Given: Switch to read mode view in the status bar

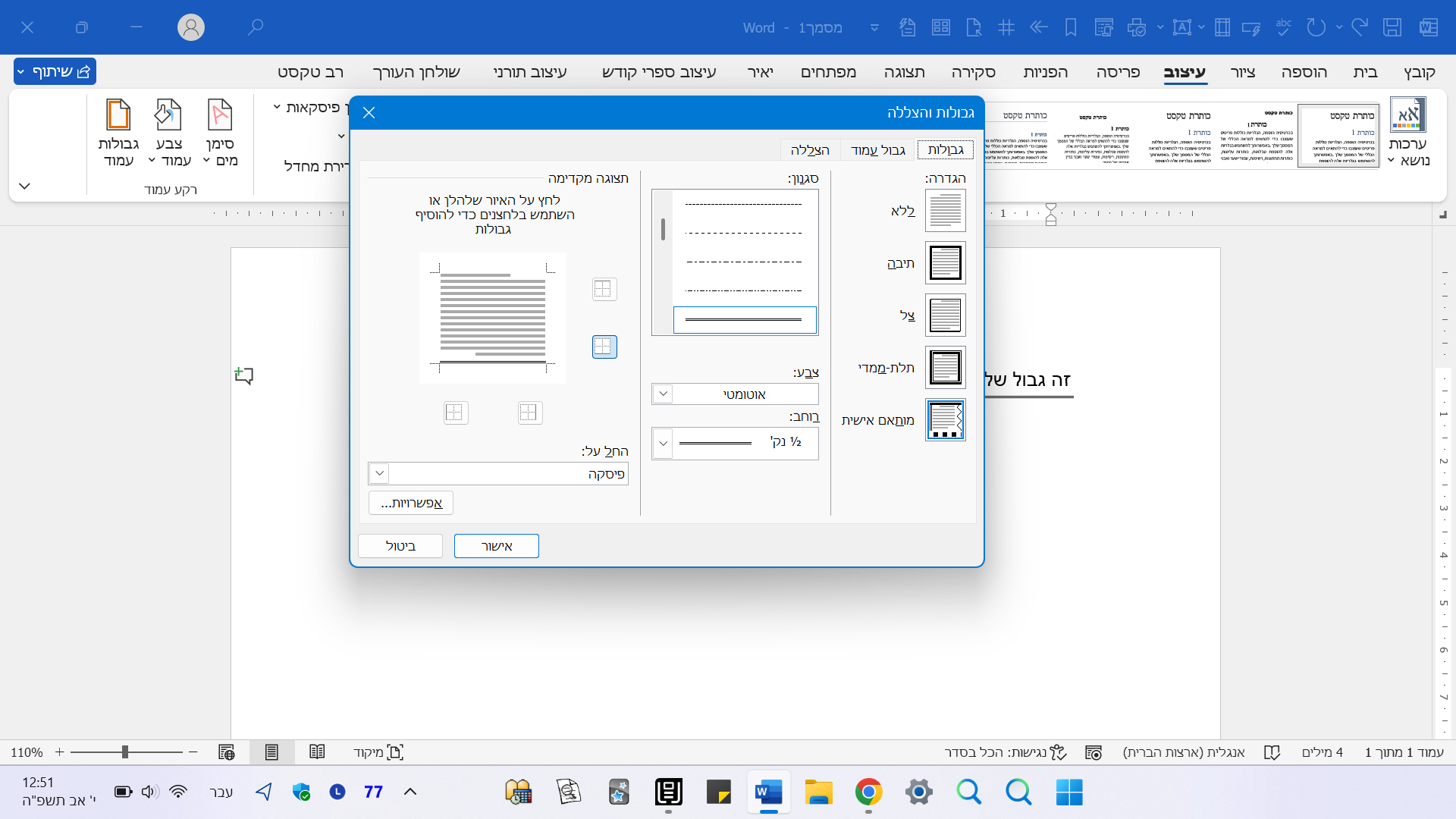Looking at the screenshot, I should click(317, 752).
